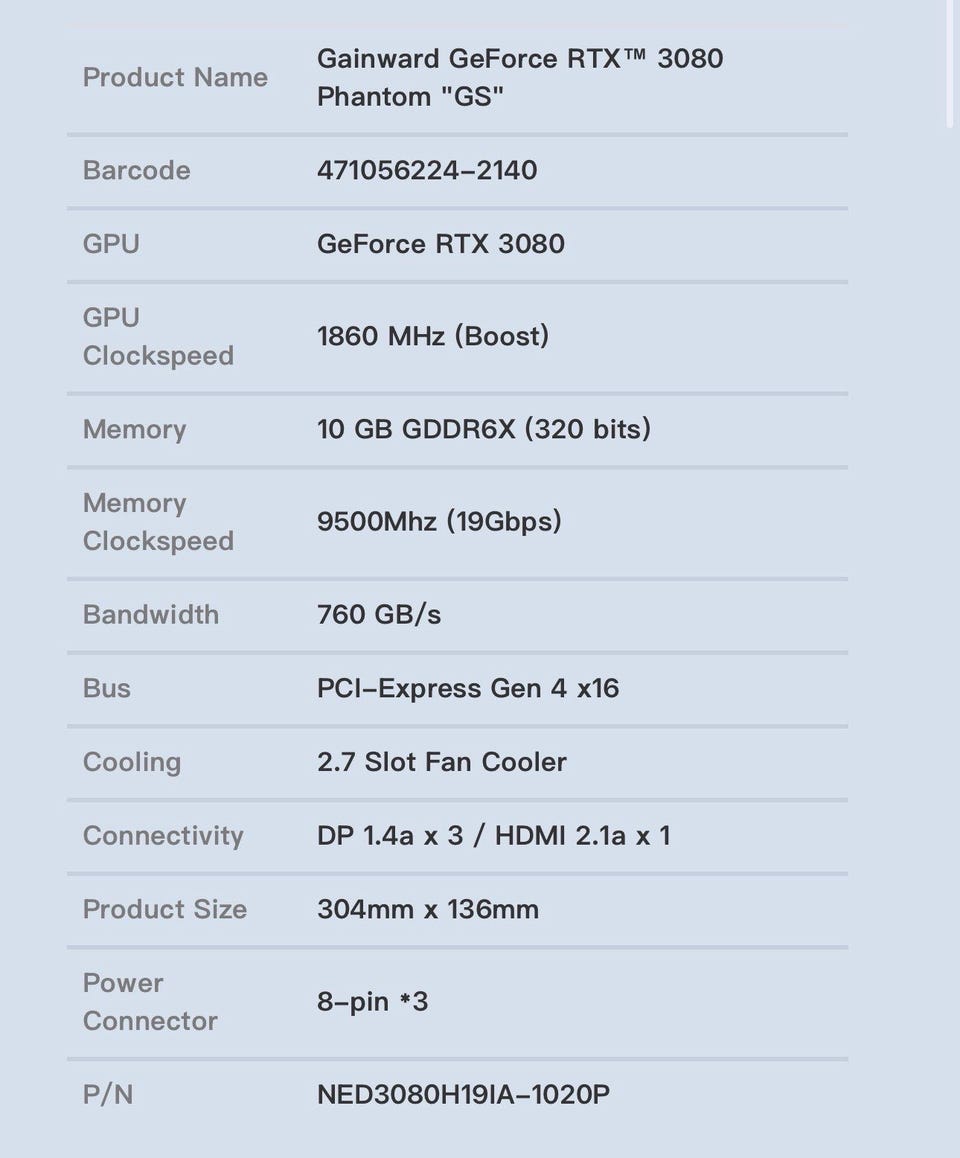Click the "10 GB GDDR6X (320 bits)" value
The height and width of the screenshot is (1158, 960).
[x=484, y=429]
